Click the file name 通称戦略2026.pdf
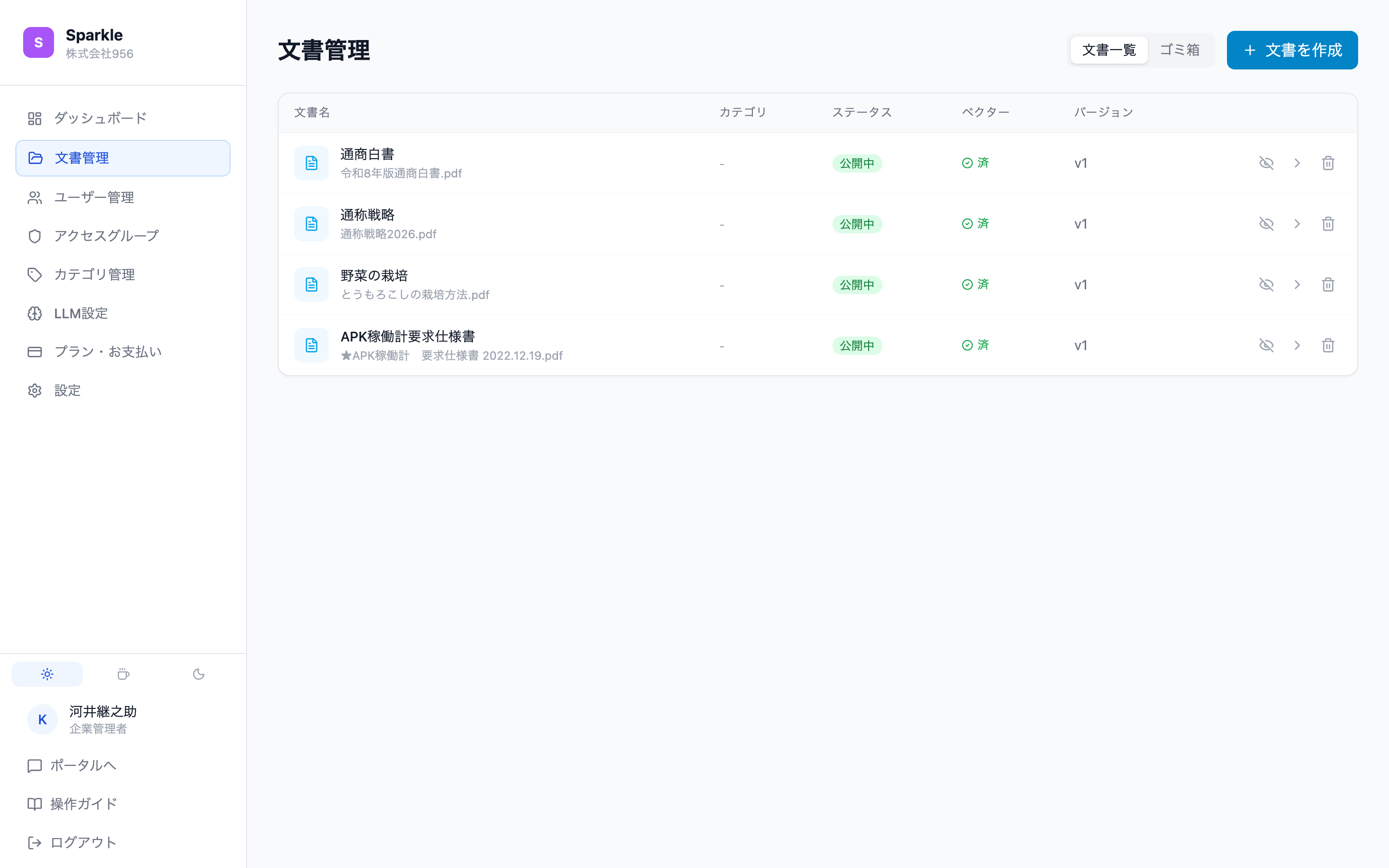This screenshot has width=1389, height=868. click(x=389, y=234)
